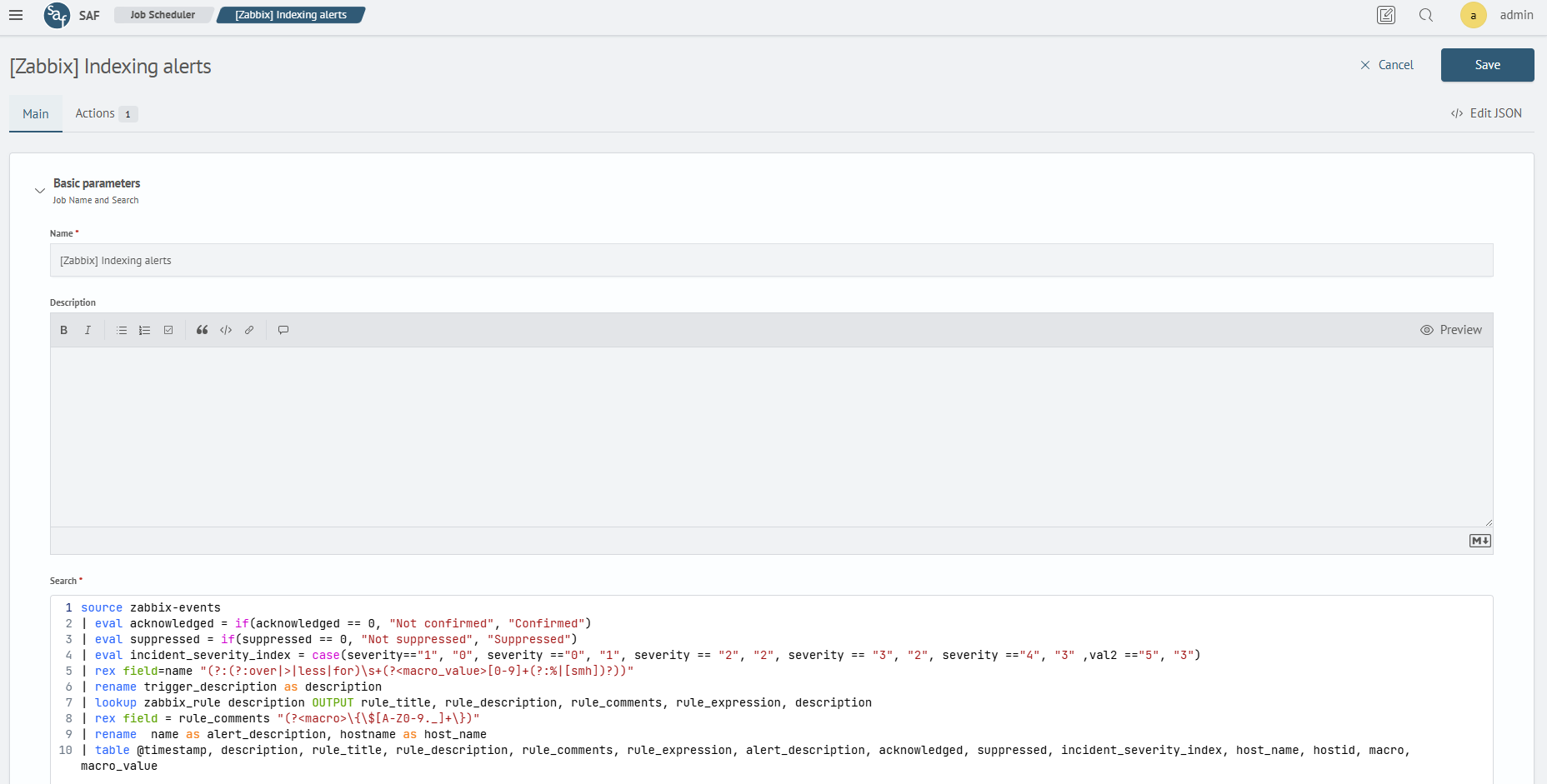Insert a bullet list in the description
This screenshot has height=784, width=1547.
[x=122, y=330]
